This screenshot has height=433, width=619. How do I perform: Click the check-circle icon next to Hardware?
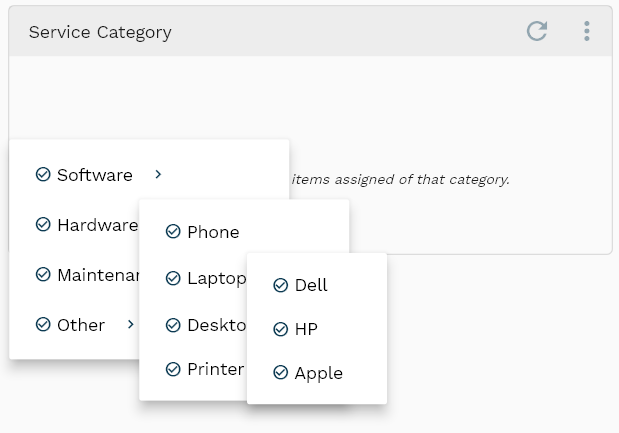(x=43, y=224)
